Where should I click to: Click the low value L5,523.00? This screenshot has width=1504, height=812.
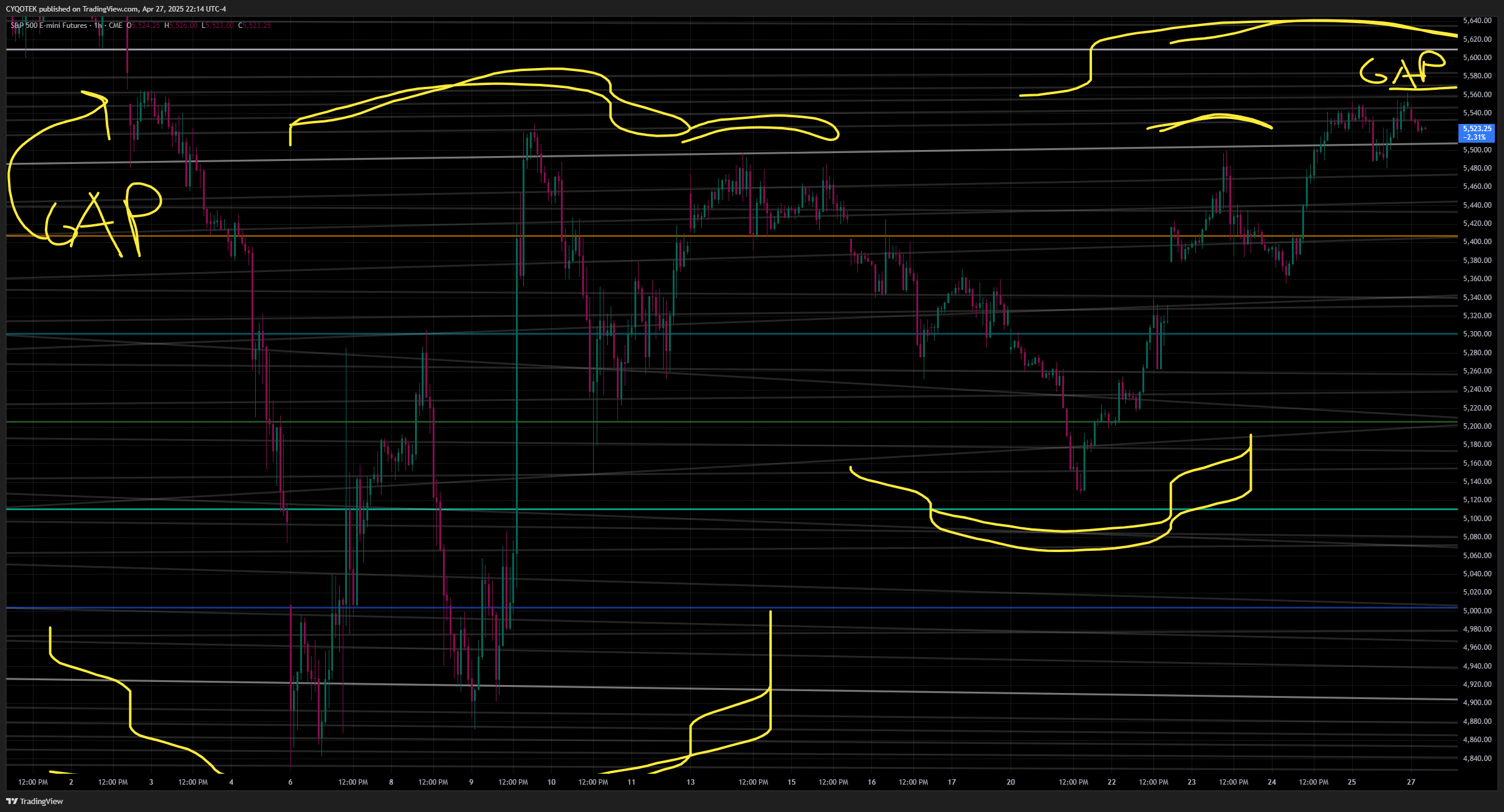coord(218,26)
